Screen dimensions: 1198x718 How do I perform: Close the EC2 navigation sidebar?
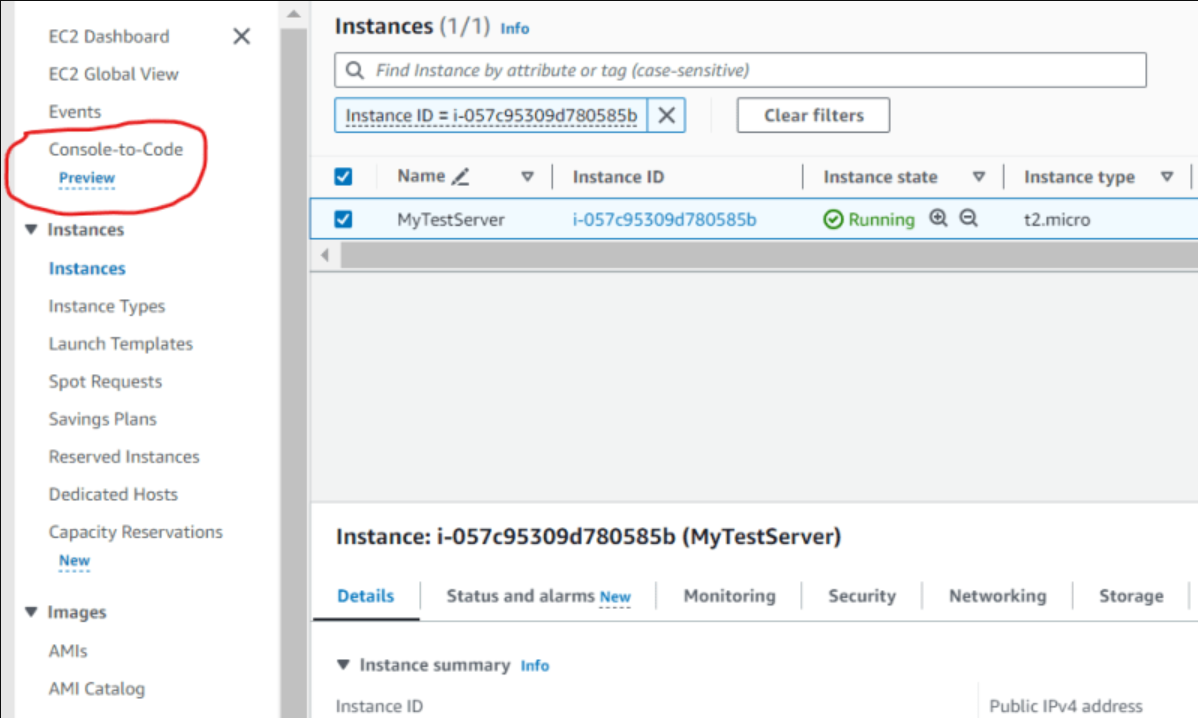(241, 37)
